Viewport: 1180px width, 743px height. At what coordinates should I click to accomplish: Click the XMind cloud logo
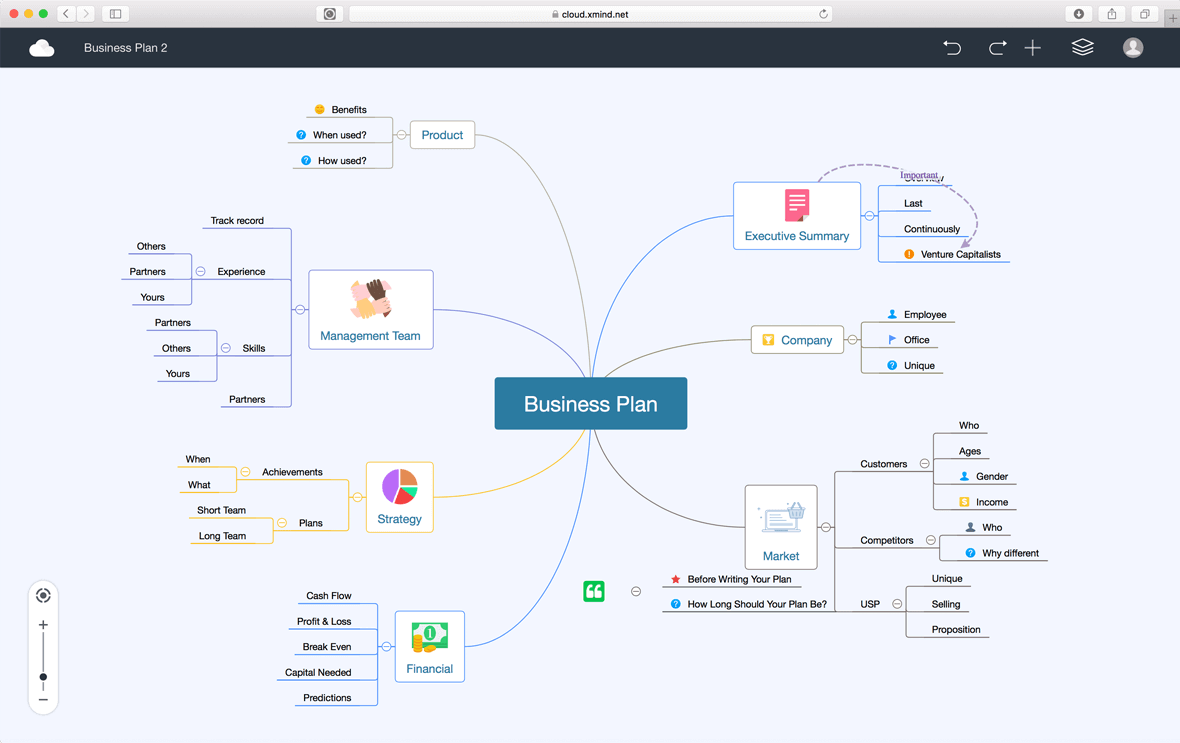pyautogui.click(x=42, y=47)
